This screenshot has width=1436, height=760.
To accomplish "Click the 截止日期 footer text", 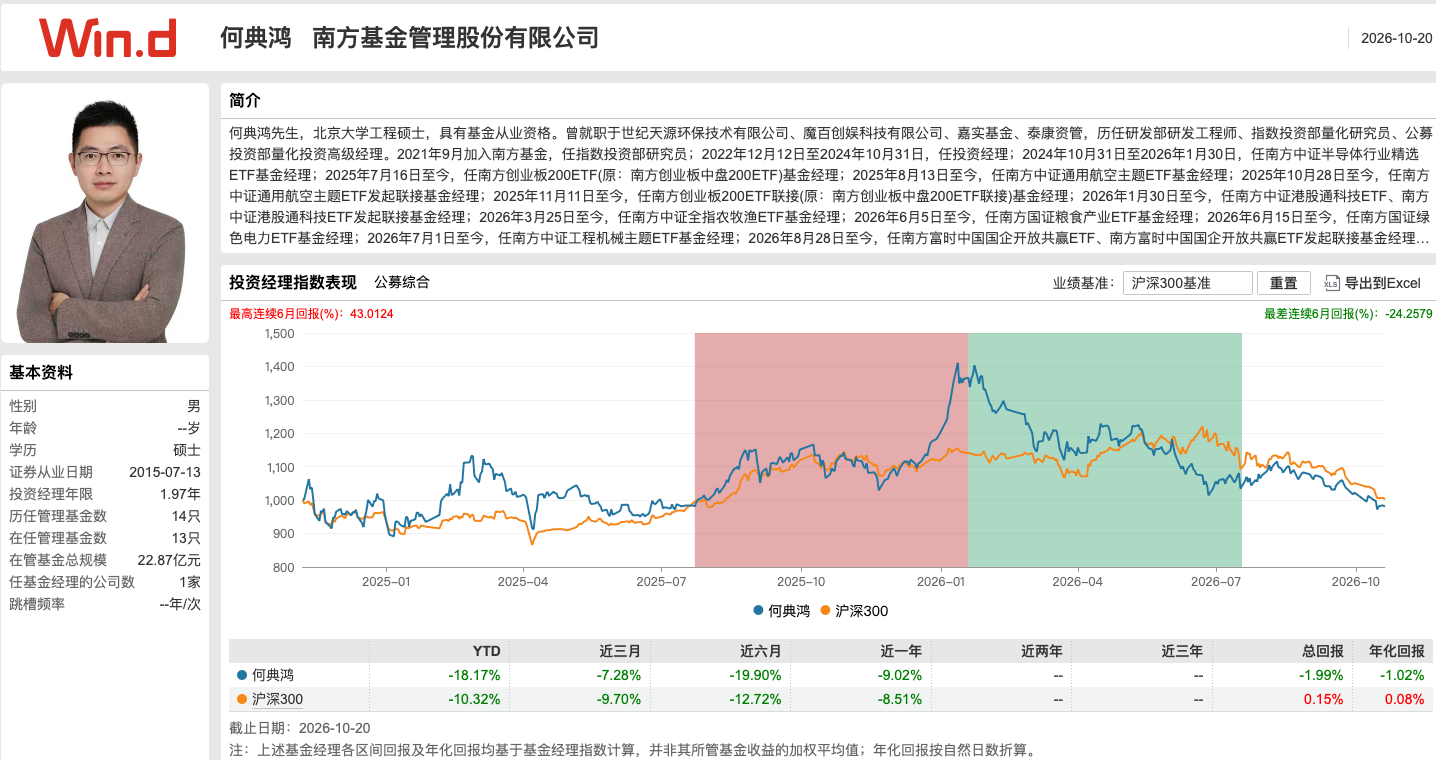I will click(x=299, y=728).
